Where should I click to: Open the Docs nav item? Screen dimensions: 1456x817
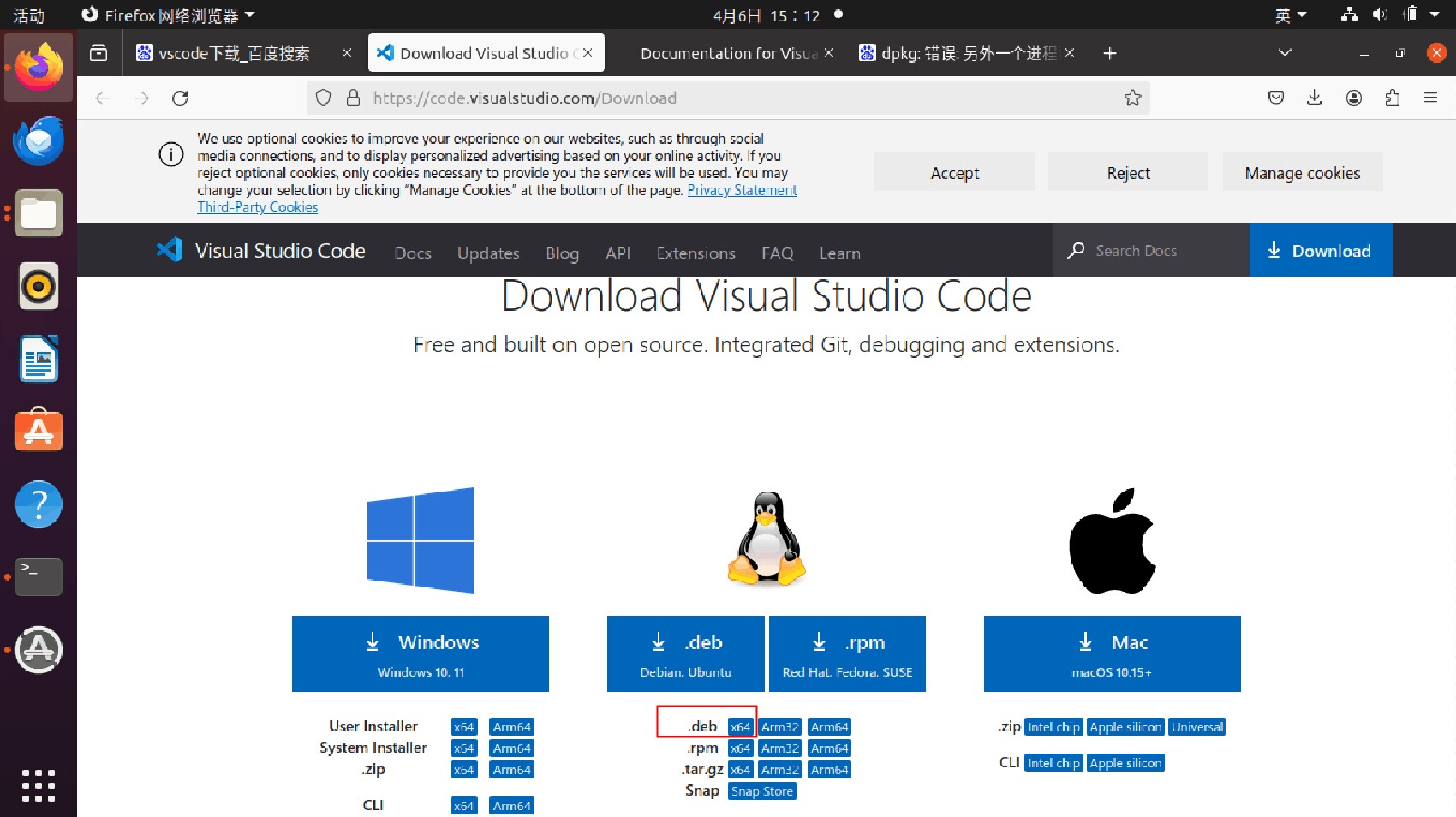[x=413, y=253]
